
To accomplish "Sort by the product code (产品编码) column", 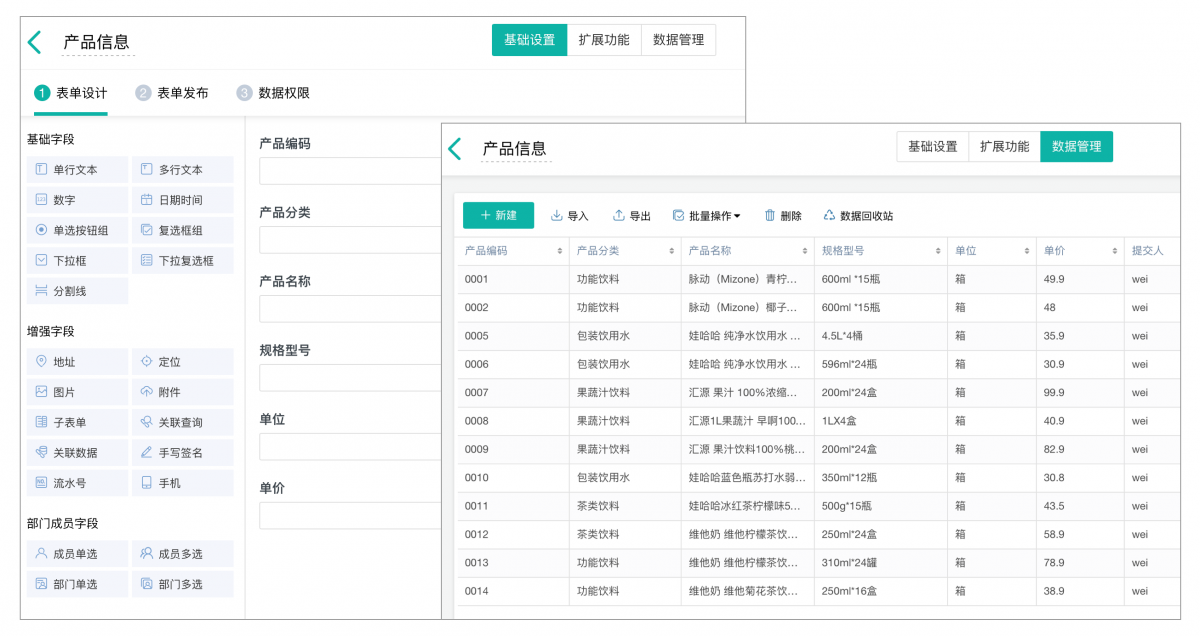I will point(559,251).
